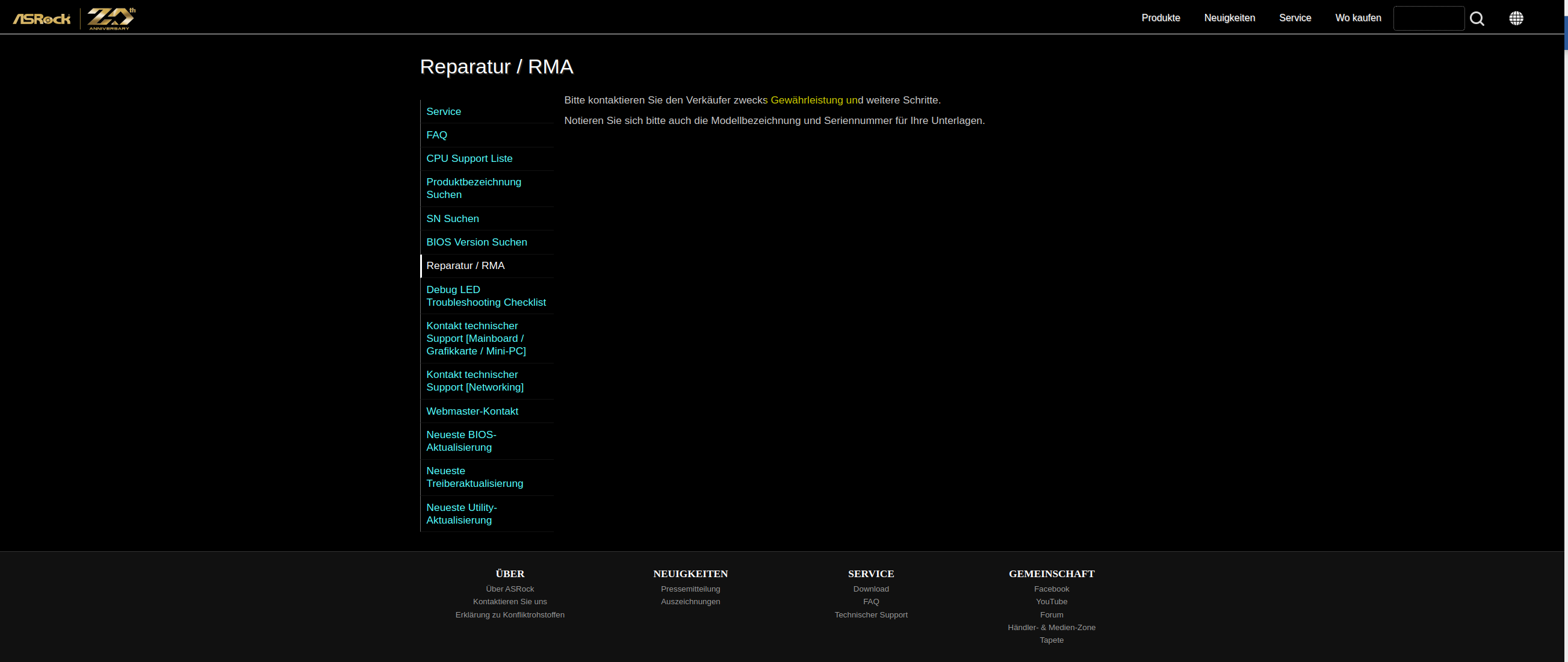Screen dimensions: 1568x662
Task: Click the header search input field
Action: coord(1428,18)
